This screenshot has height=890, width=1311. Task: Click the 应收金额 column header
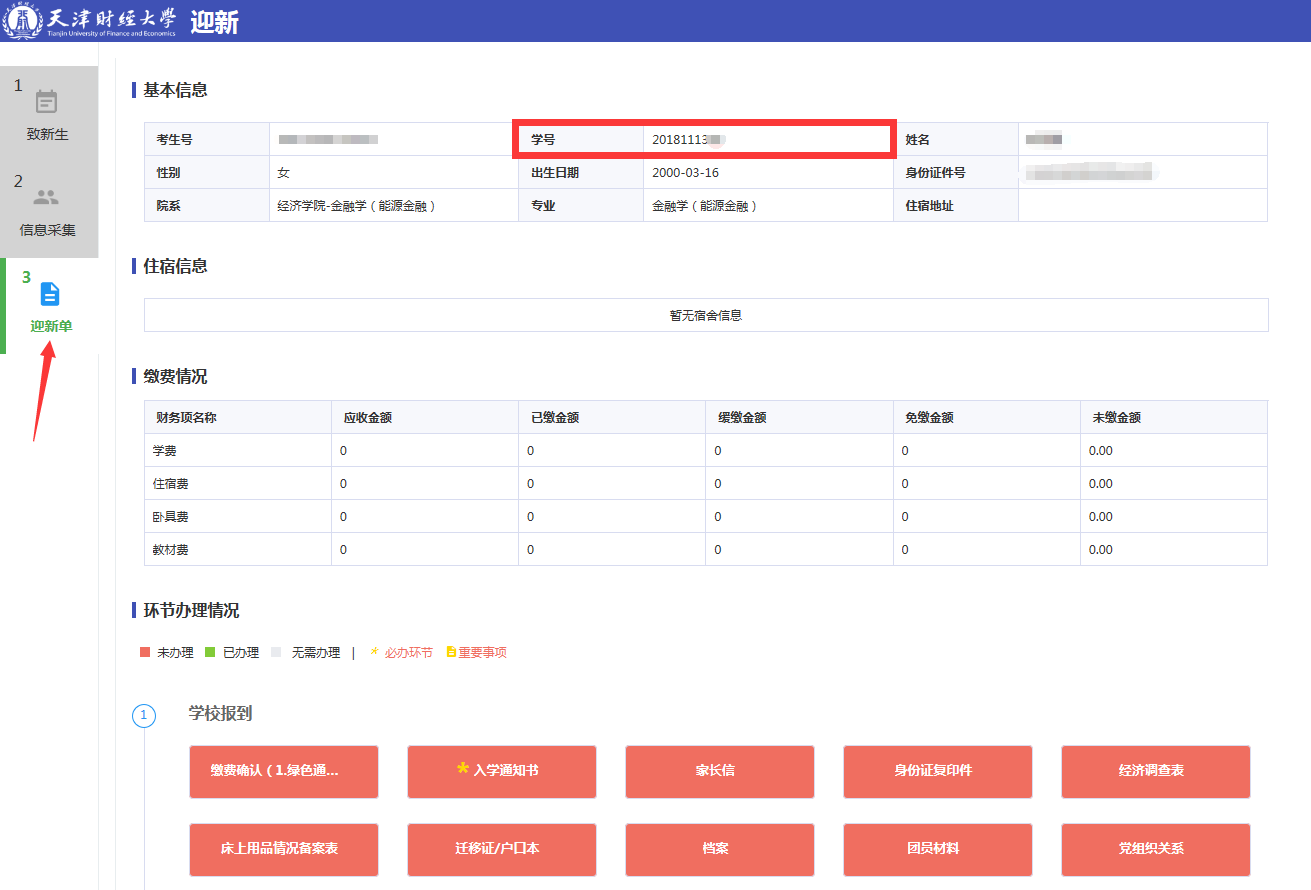(425, 417)
